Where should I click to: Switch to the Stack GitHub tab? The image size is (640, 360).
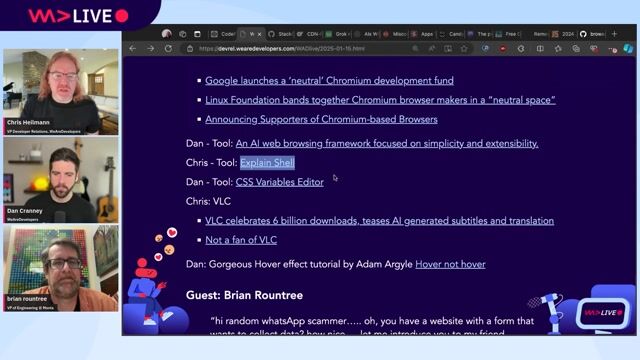(280, 34)
